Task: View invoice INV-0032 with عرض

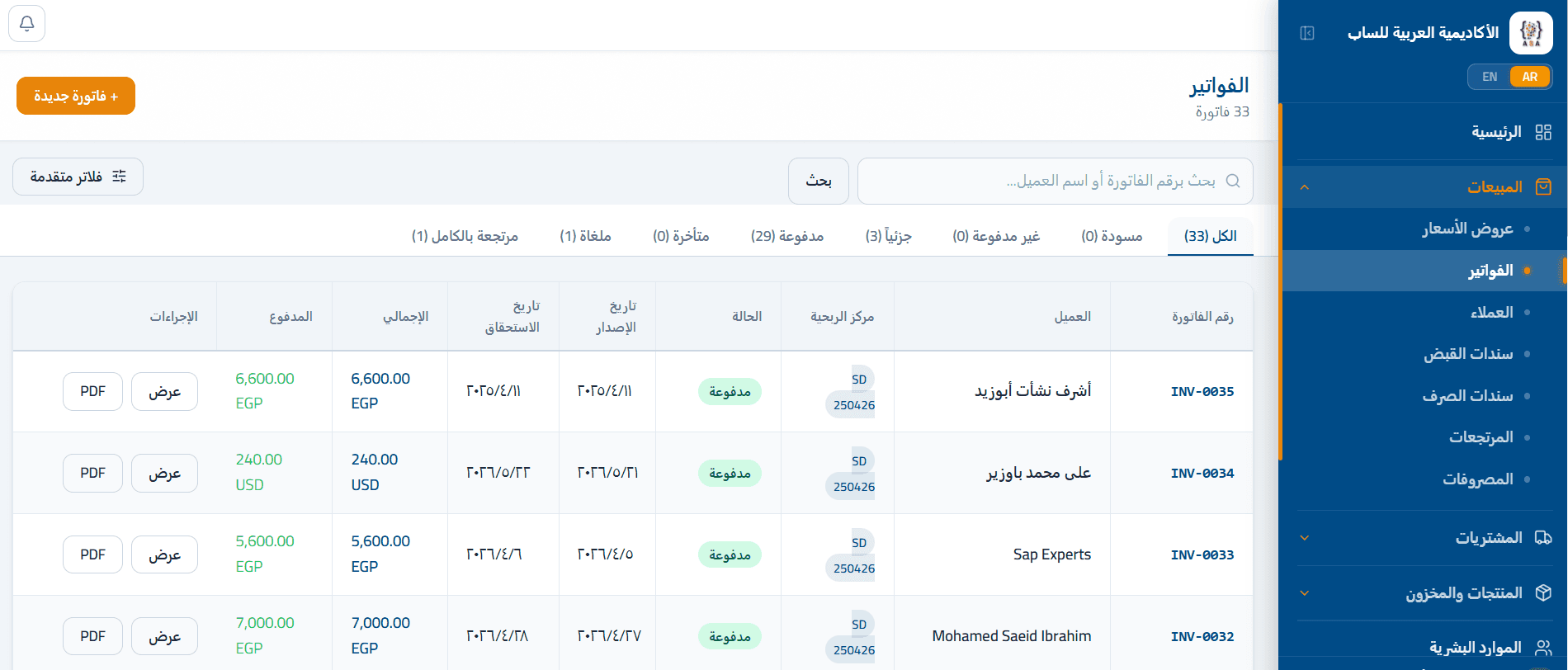Action: pyautogui.click(x=164, y=636)
